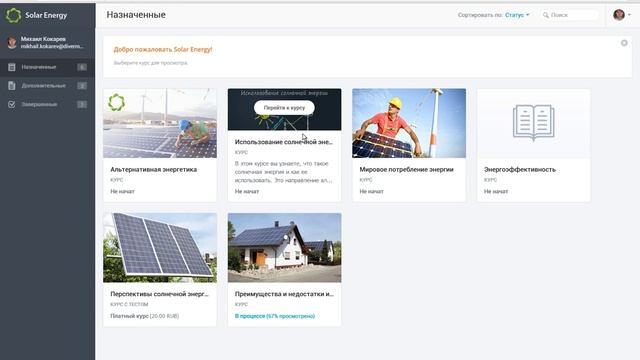
Task: Click the Перейти к курсу button
Action: point(284,108)
